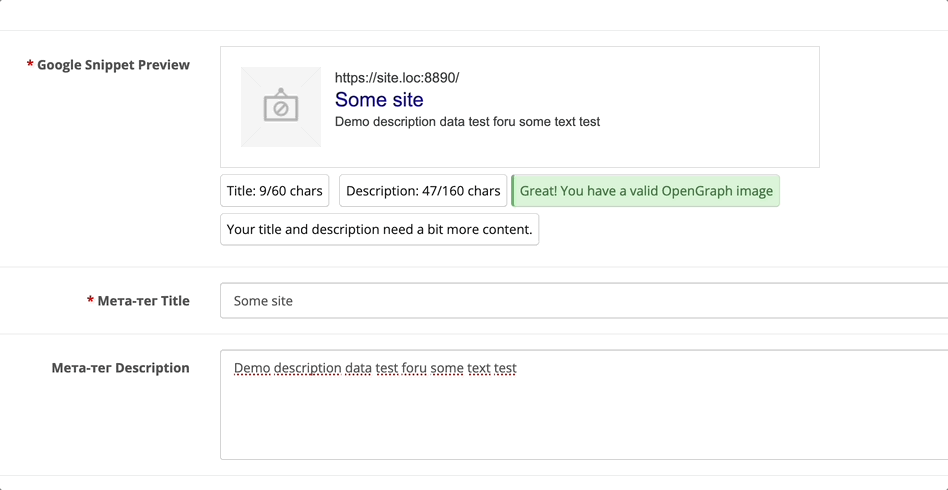Click the red asterisk beside Мета-тег Title
The height and width of the screenshot is (490, 948).
pyautogui.click(x=91, y=301)
